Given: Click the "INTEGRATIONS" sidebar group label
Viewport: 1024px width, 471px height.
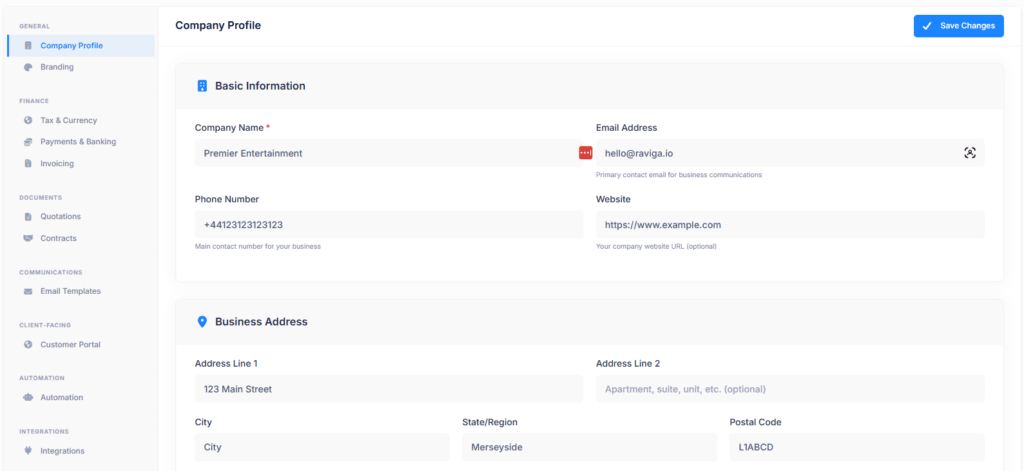Looking at the screenshot, I should (x=44, y=431).
